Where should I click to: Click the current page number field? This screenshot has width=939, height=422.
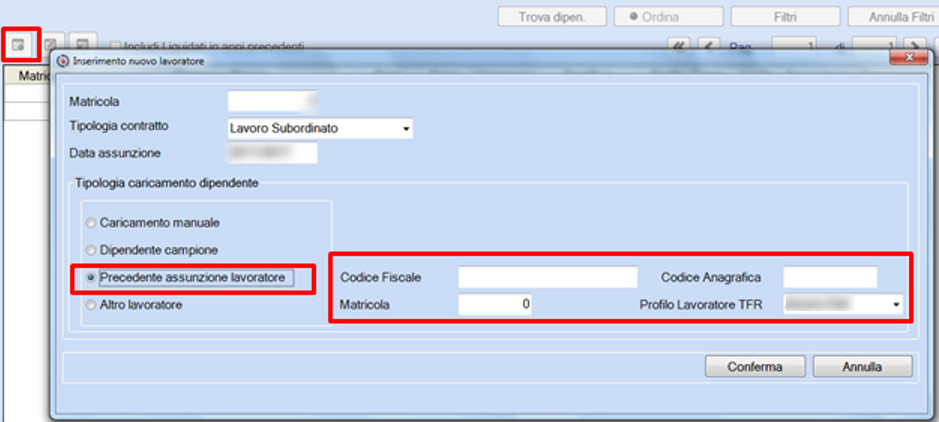[x=793, y=46]
